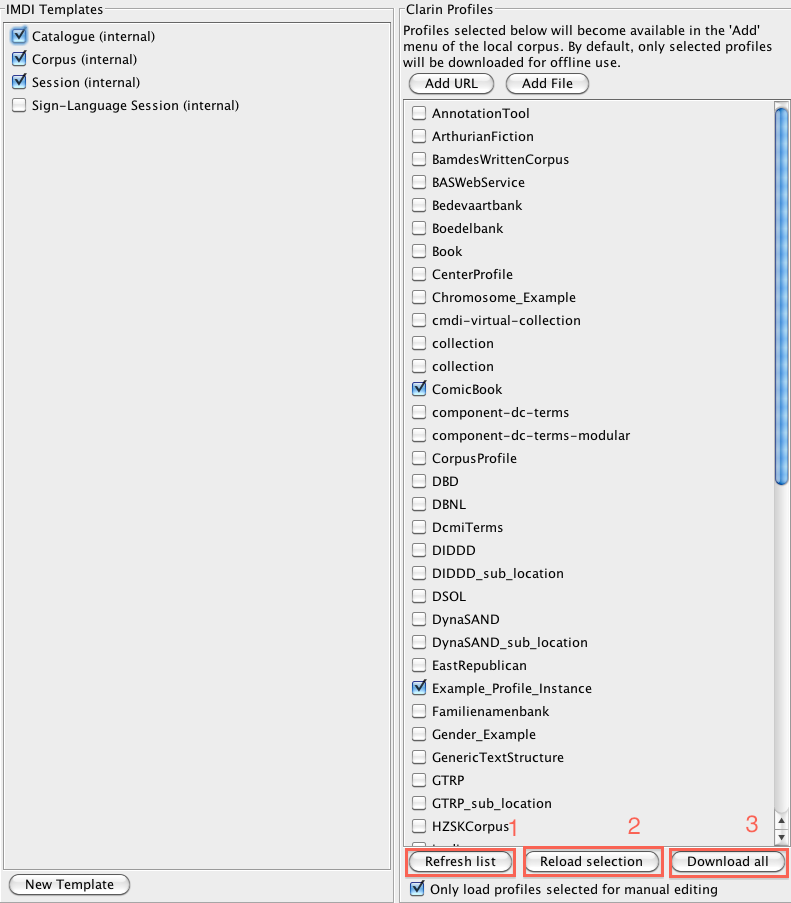Uncheck the Corpus (internal) template
Viewport: 791px width, 903px height.
pyautogui.click(x=19, y=59)
